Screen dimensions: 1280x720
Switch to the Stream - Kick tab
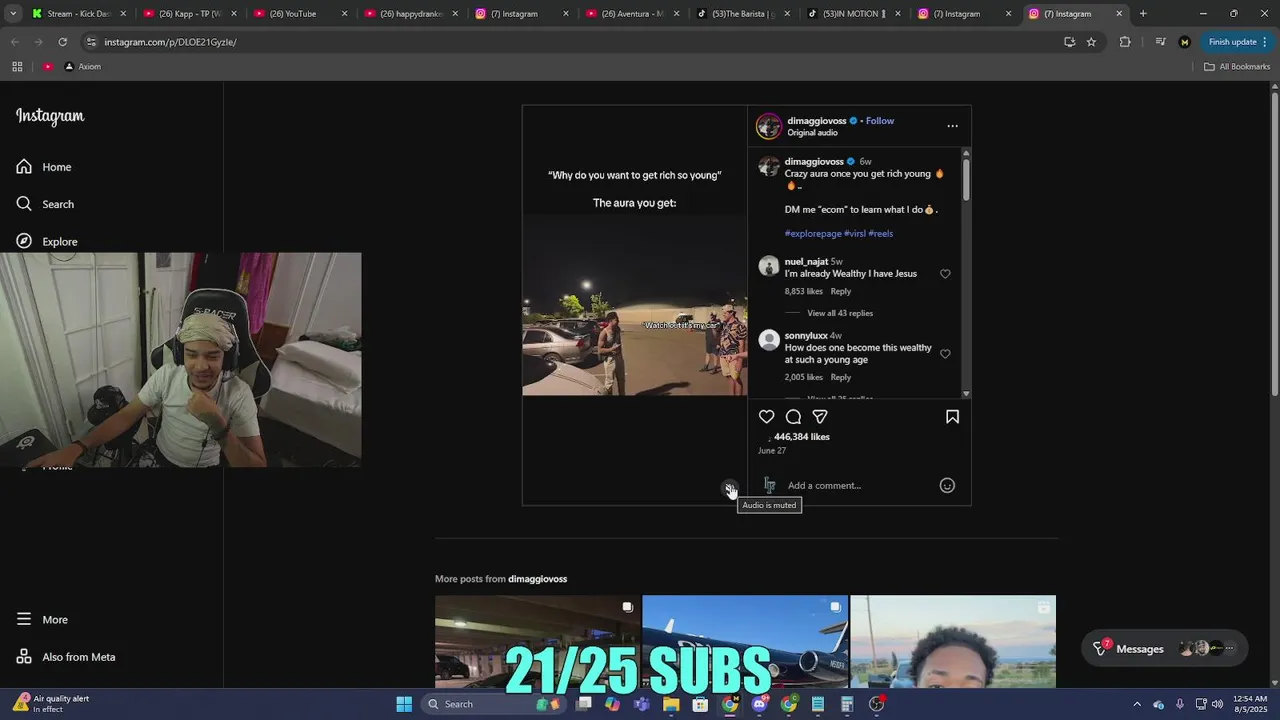pos(77,14)
